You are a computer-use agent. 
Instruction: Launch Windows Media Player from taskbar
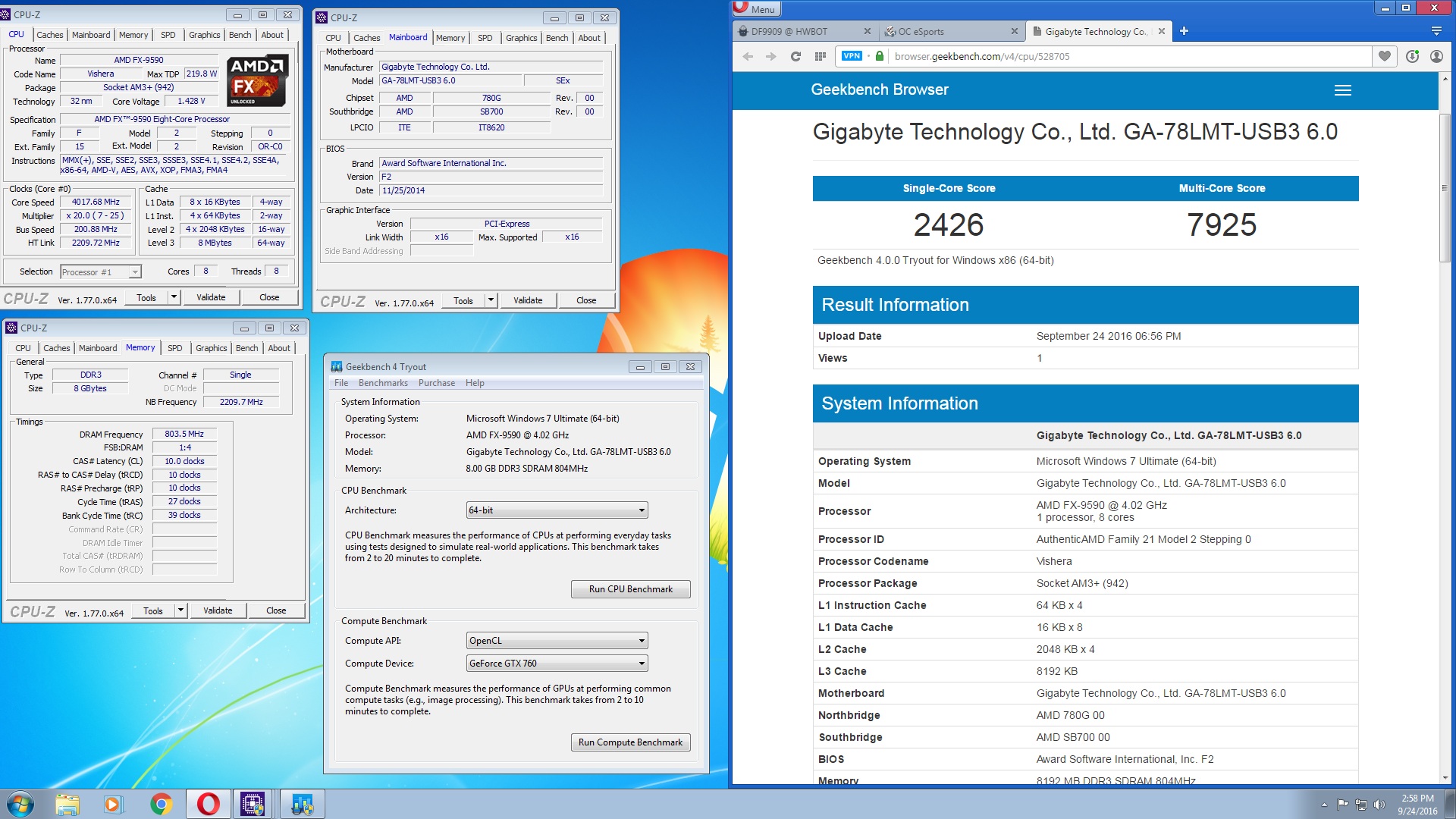click(113, 804)
